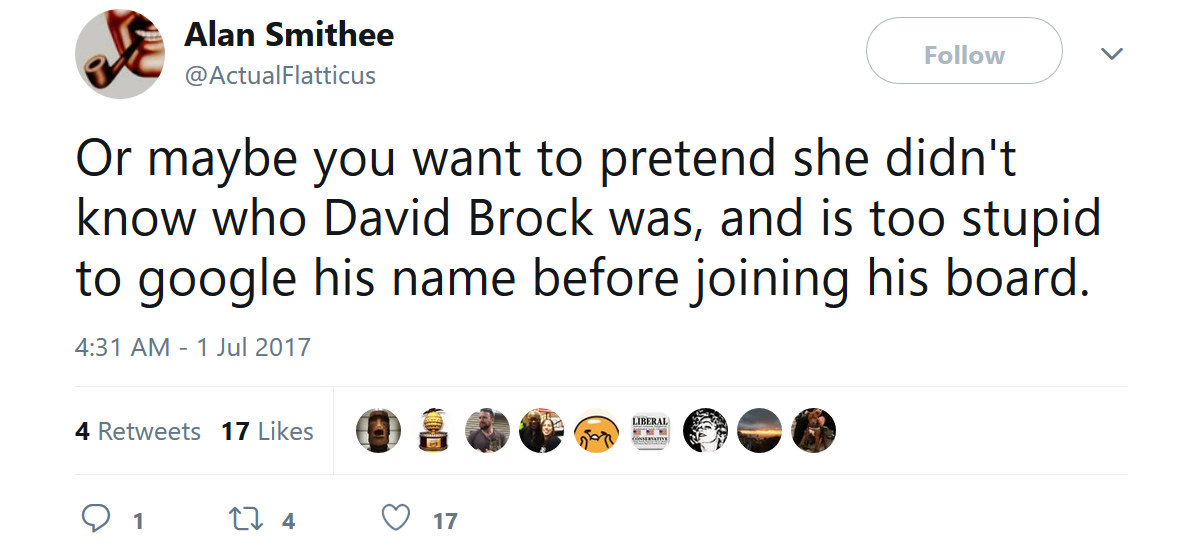The height and width of the screenshot is (542, 1202).
Task: Open the yellow Gudetama egg avatar
Action: point(596,431)
